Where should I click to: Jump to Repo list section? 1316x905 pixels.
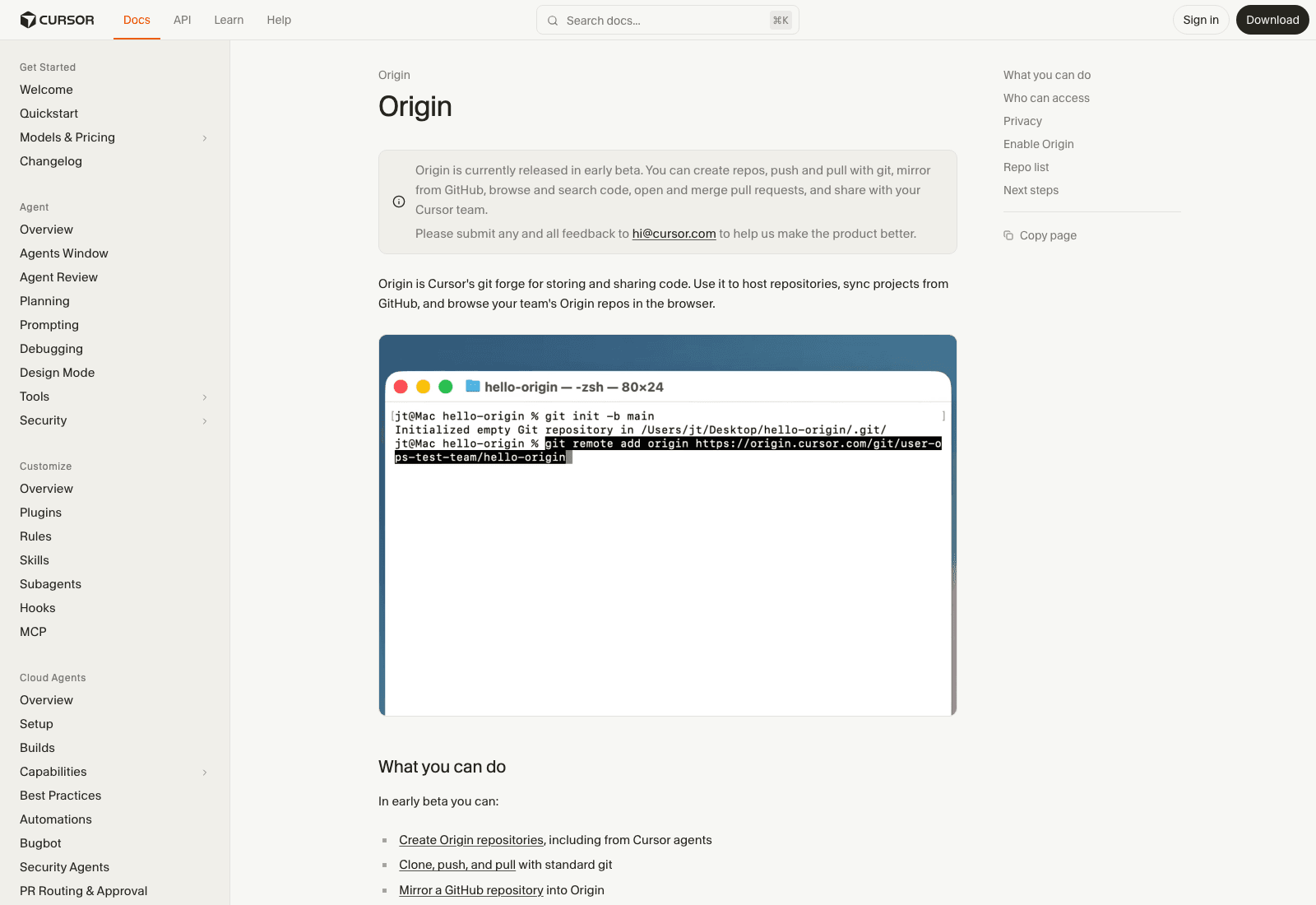(x=1026, y=167)
